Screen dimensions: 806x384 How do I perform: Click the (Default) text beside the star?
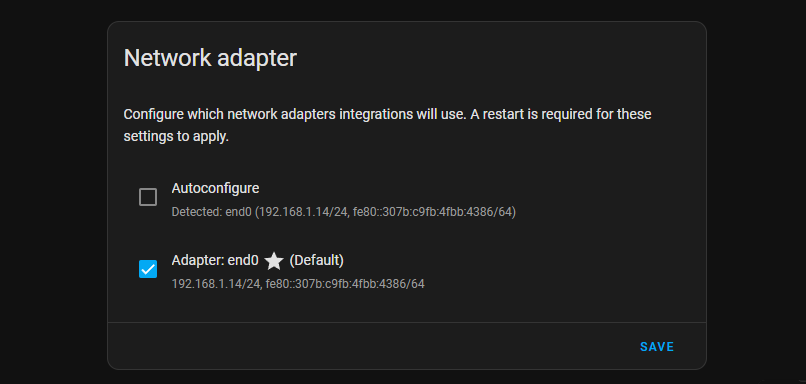tap(316, 261)
